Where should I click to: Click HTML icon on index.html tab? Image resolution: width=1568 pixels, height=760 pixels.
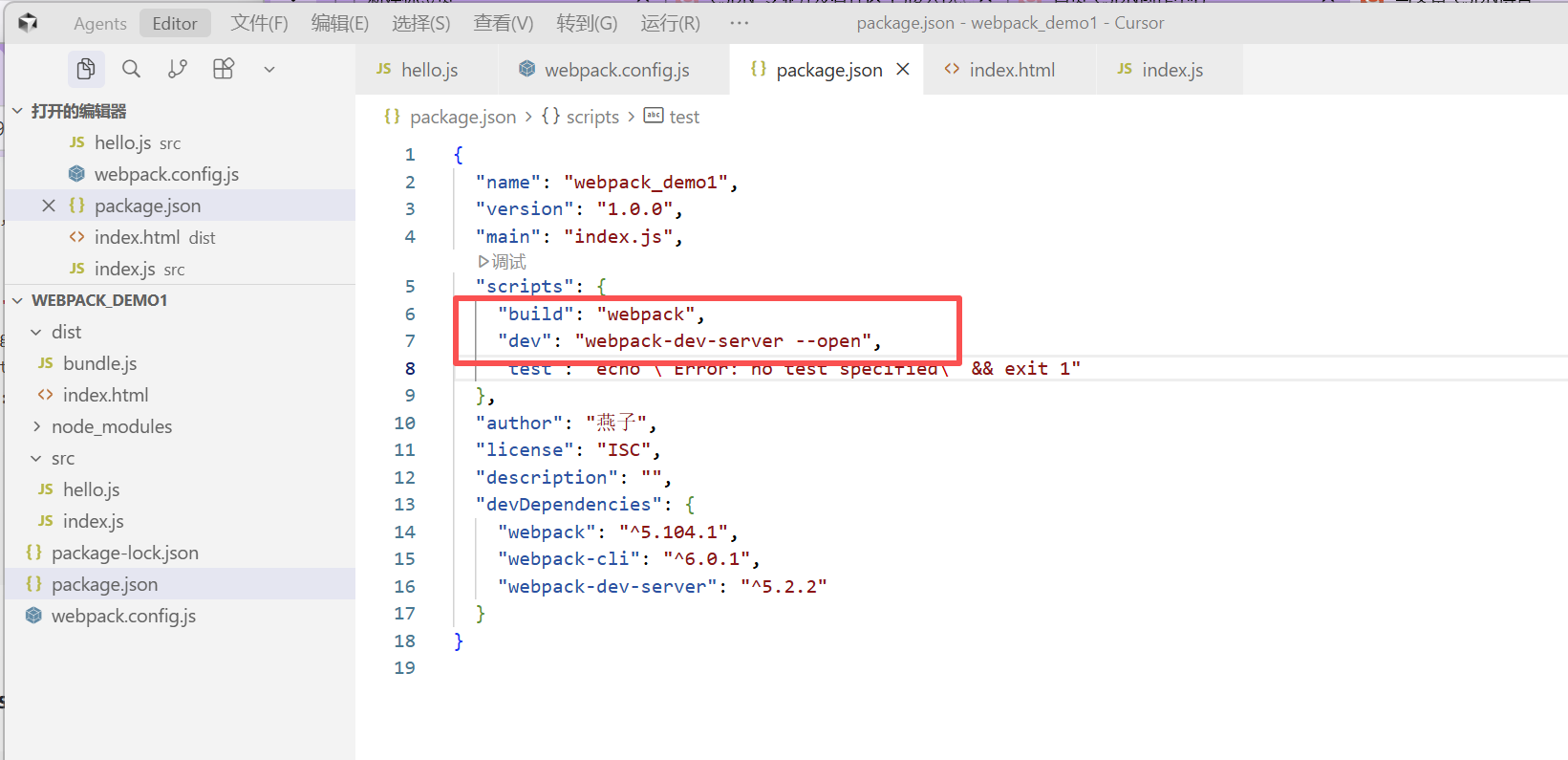click(952, 69)
